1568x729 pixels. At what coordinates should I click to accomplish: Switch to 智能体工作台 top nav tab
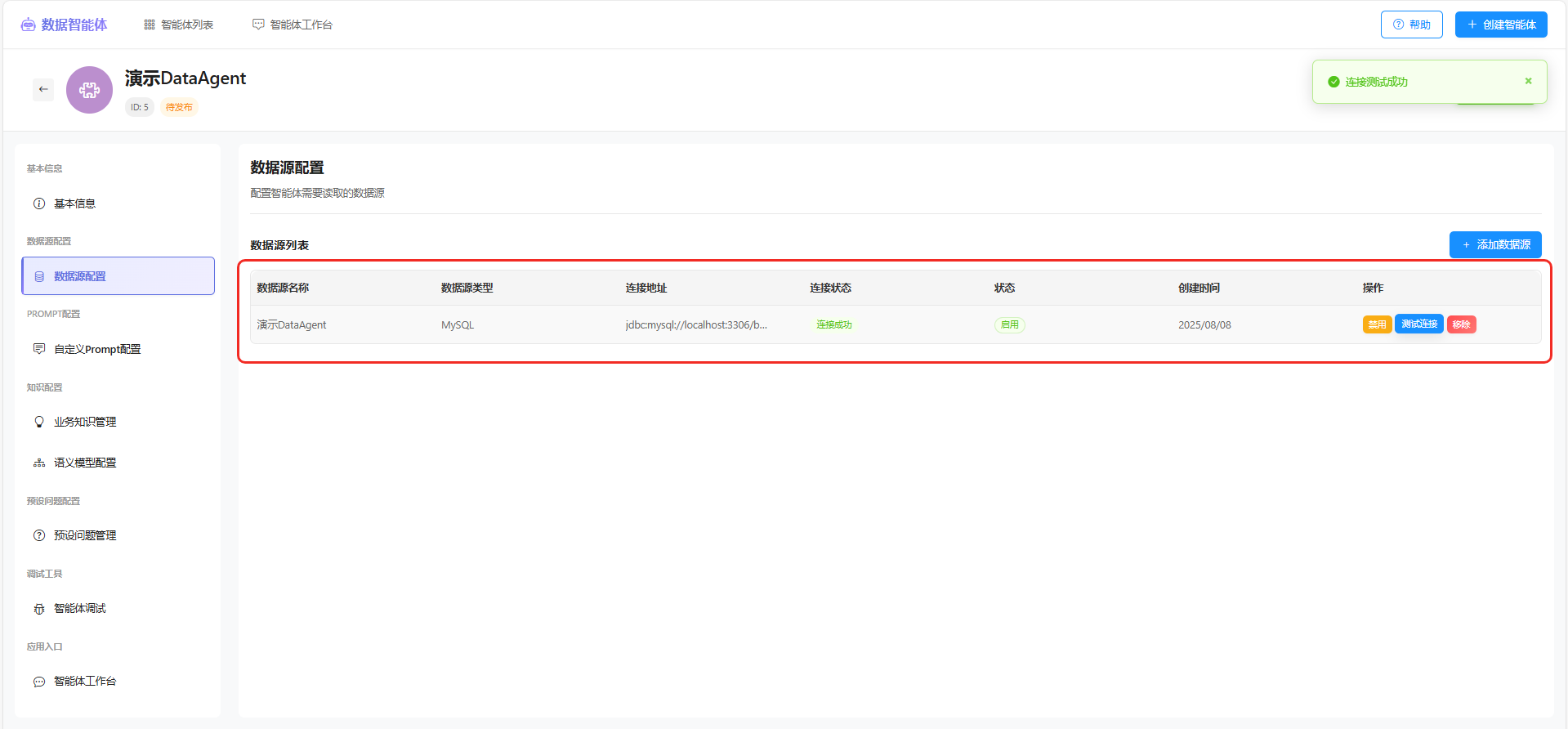click(x=293, y=25)
